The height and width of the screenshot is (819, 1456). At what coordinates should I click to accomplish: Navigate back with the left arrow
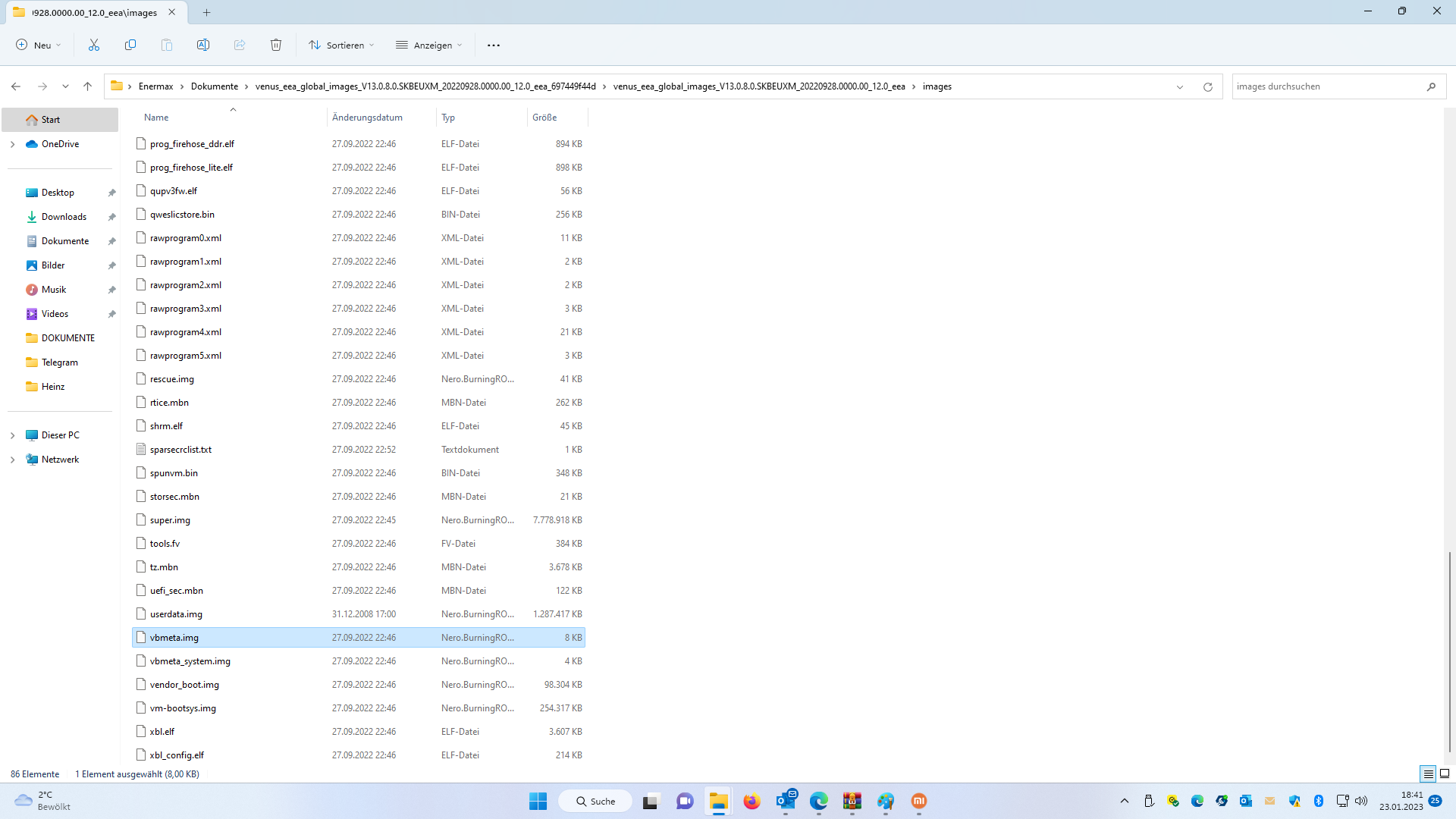pos(16,86)
